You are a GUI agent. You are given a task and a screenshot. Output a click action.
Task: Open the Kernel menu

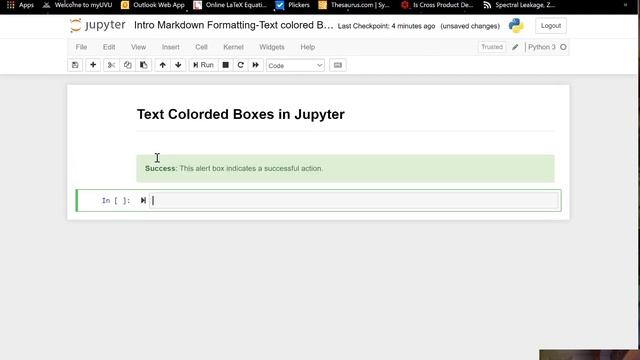coord(233,47)
